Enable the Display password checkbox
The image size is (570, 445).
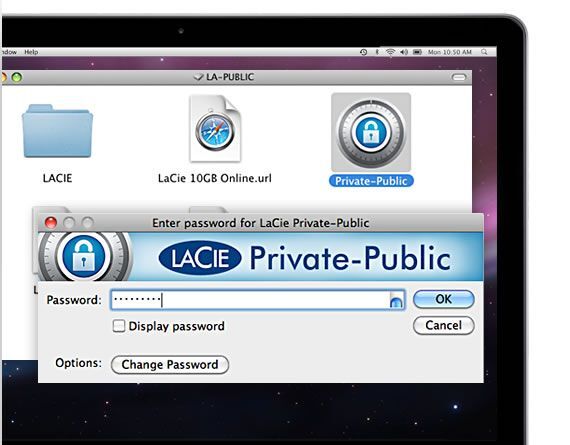[x=119, y=326]
